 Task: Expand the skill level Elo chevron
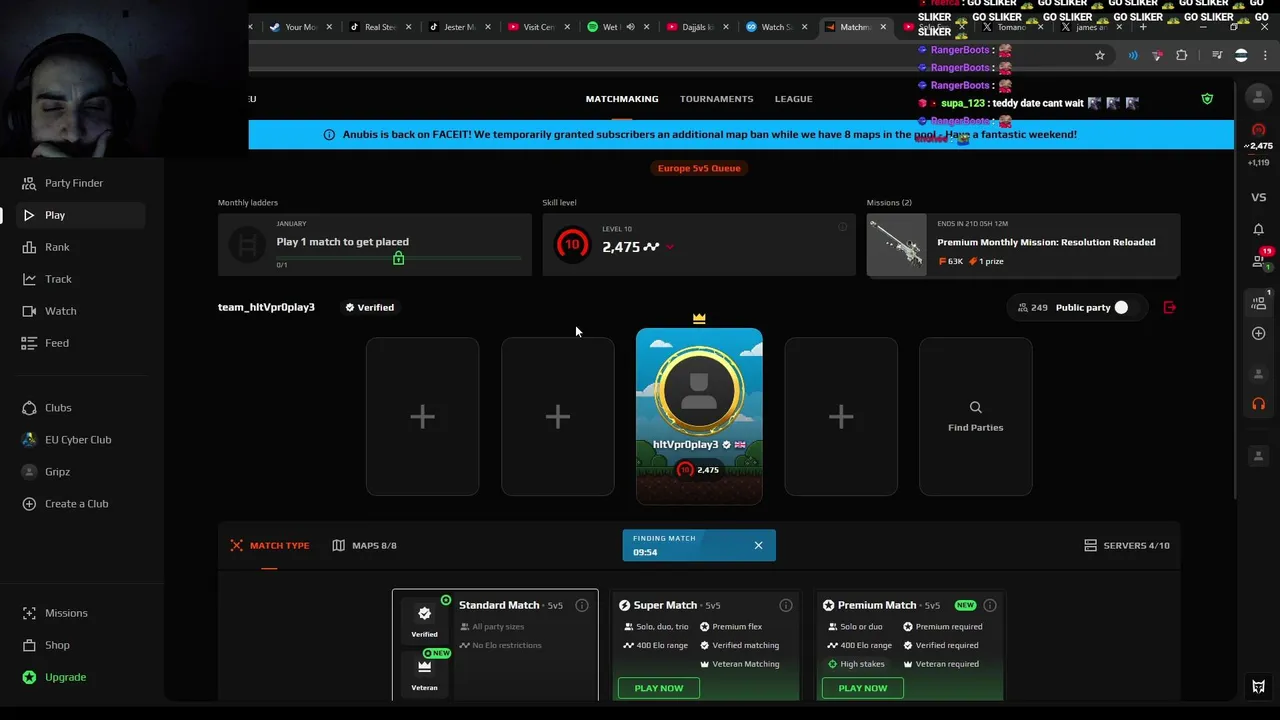[x=669, y=247]
